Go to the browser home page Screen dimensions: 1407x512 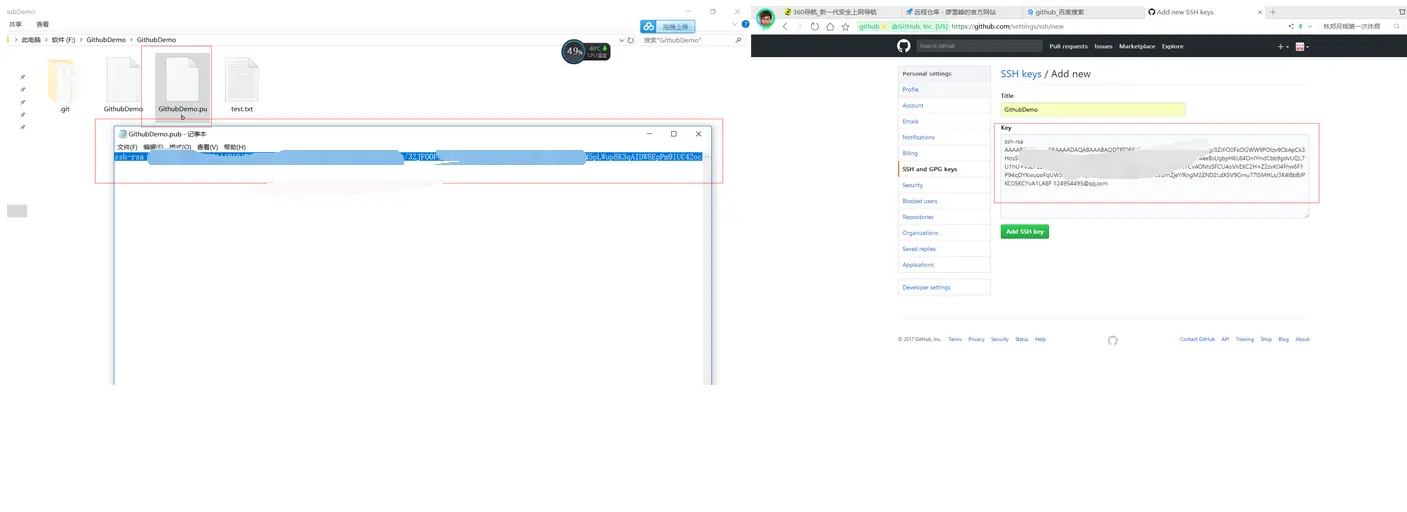pyautogui.click(x=830, y=27)
